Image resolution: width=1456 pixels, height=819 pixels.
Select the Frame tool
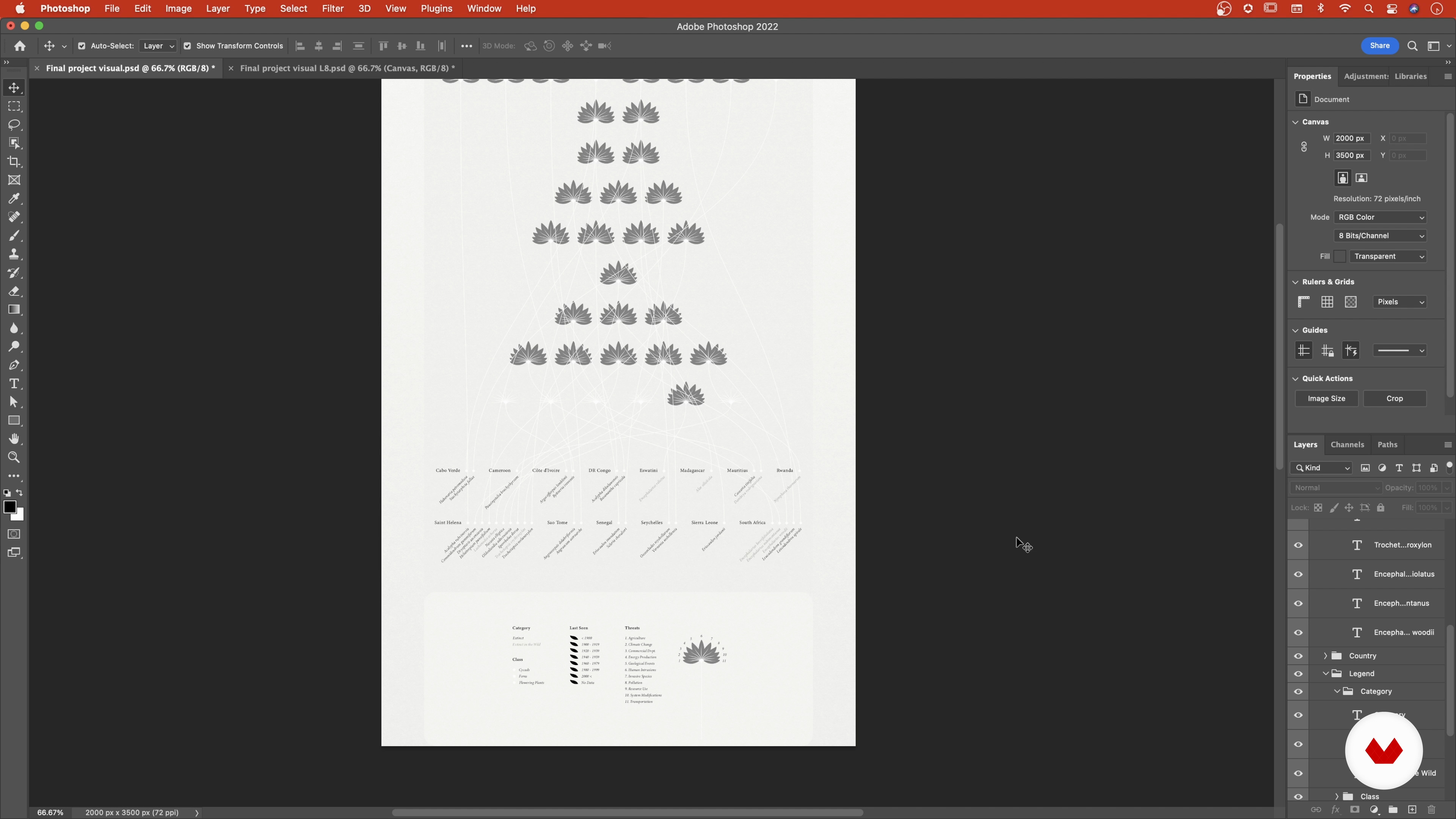(x=14, y=180)
